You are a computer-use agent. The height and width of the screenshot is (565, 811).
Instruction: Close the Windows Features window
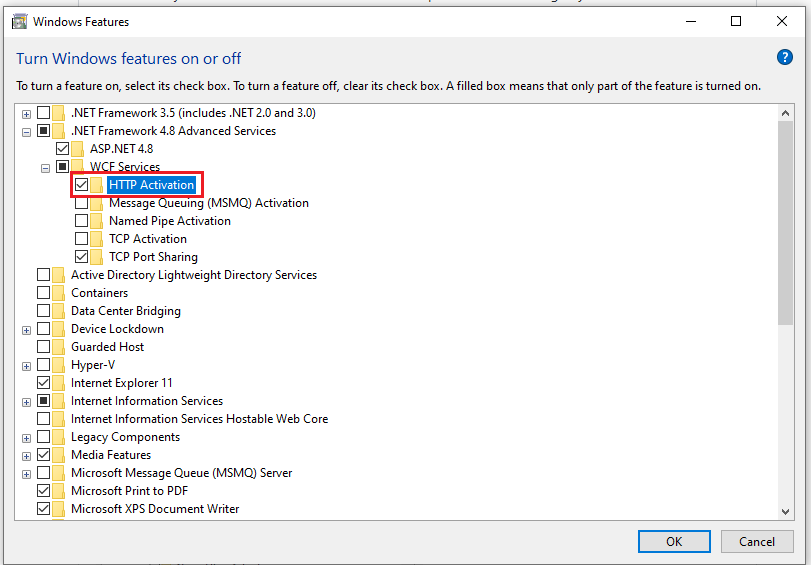tap(782, 21)
